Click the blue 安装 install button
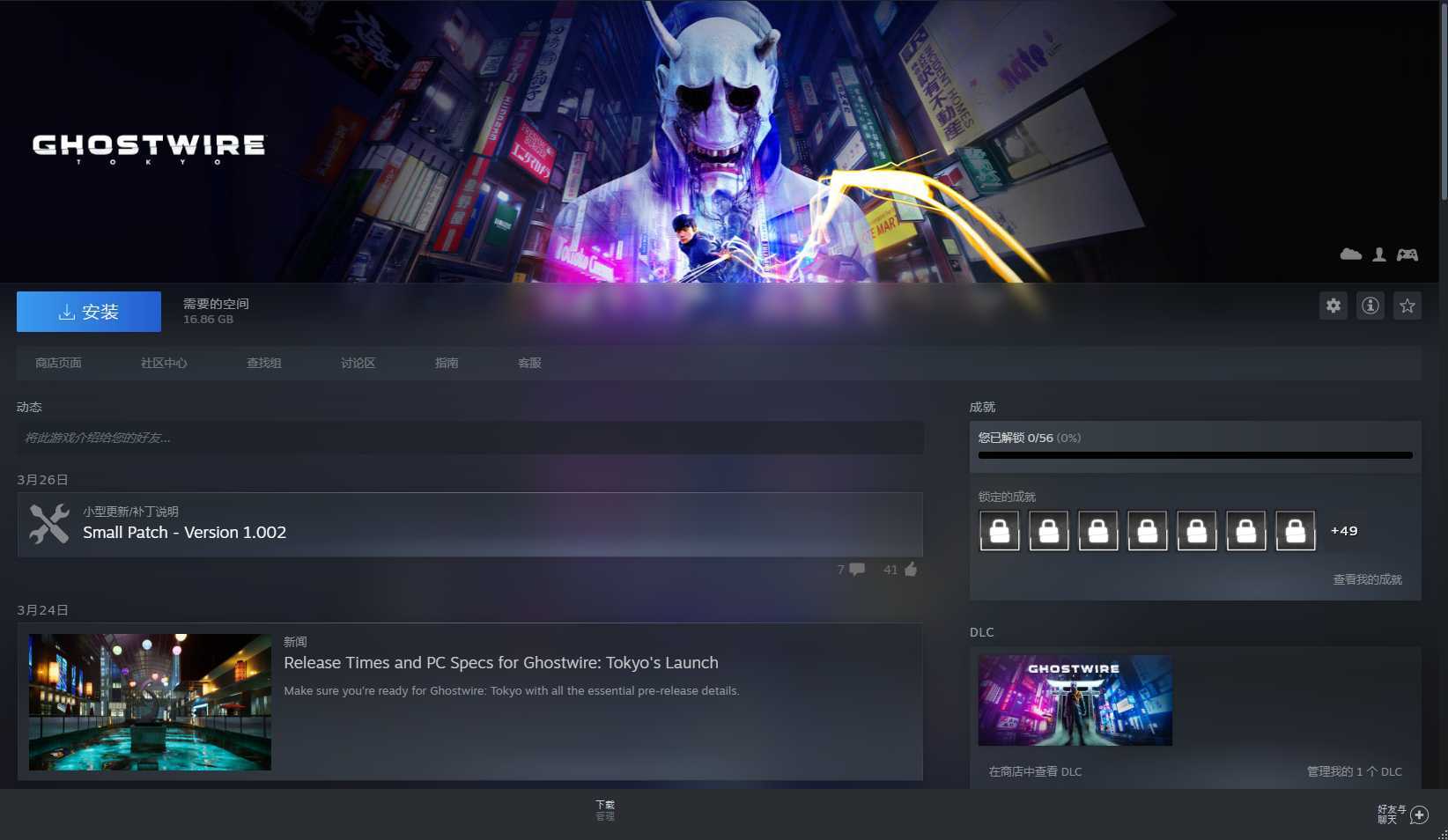 pyautogui.click(x=89, y=312)
